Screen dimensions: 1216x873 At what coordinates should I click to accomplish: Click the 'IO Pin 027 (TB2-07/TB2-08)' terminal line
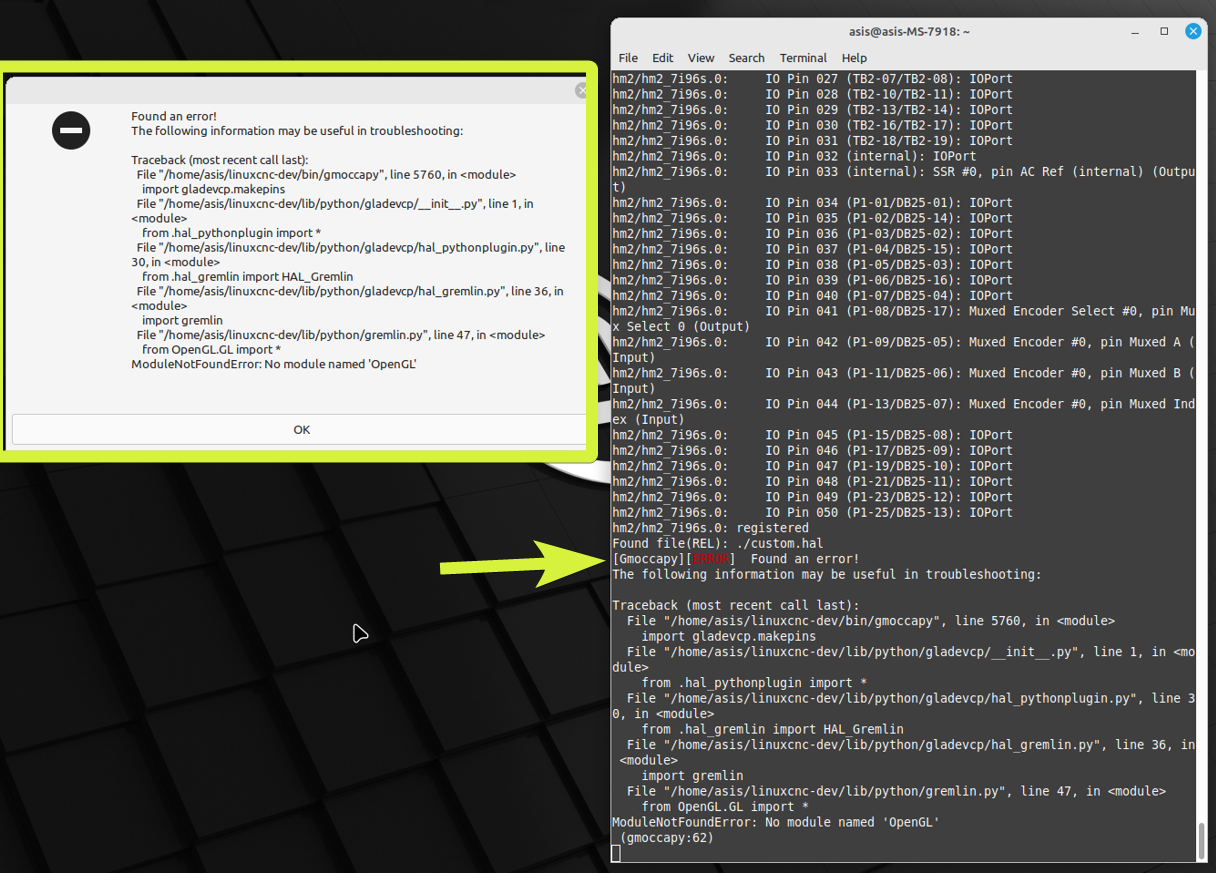[x=812, y=78]
